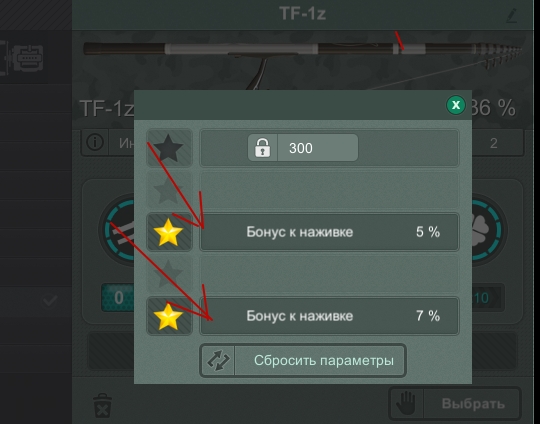The height and width of the screenshot is (424, 540).
Task: Select the 300 unlock cost field
Action: 303,148
